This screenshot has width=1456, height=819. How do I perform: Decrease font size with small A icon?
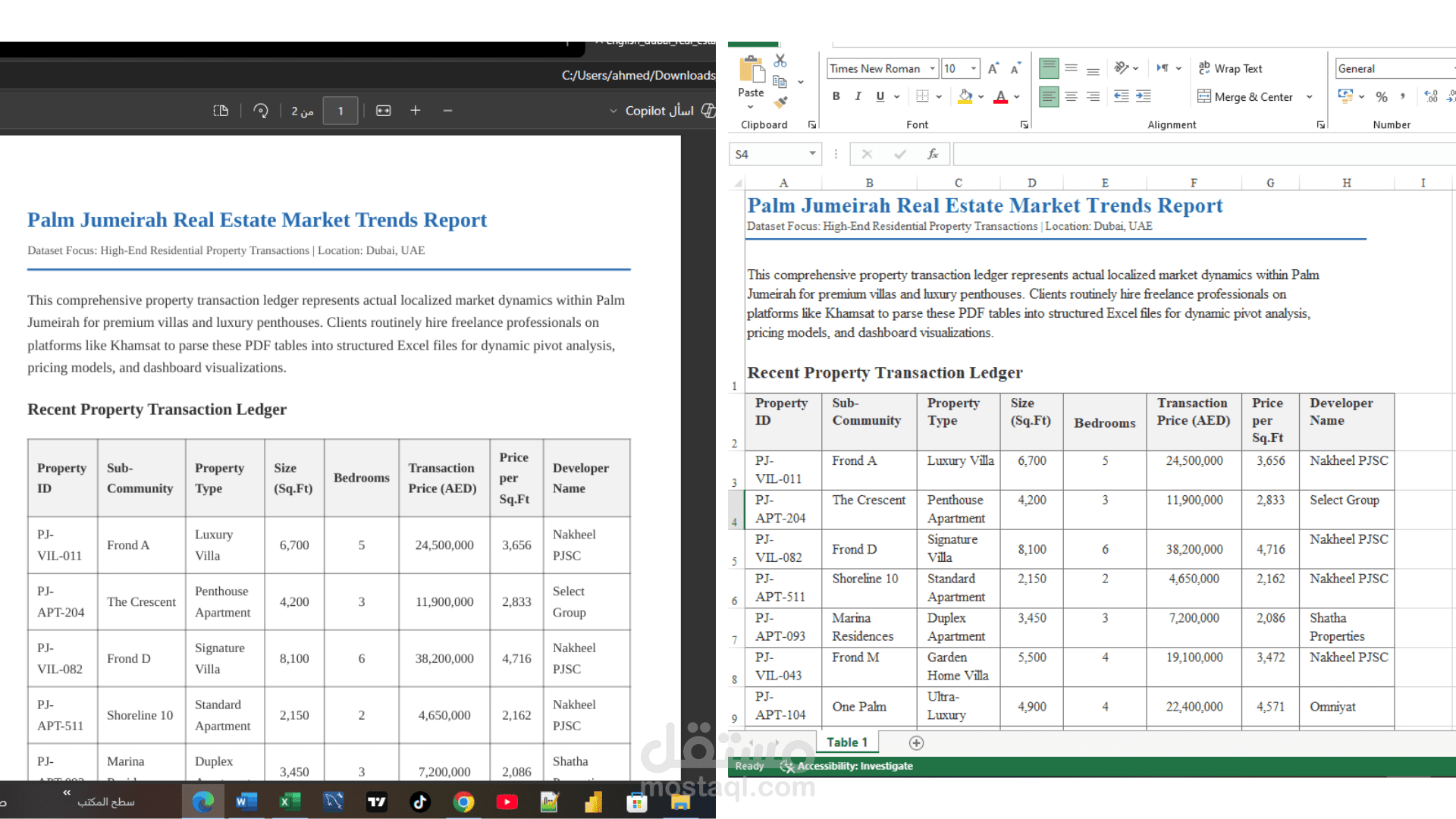(1015, 68)
